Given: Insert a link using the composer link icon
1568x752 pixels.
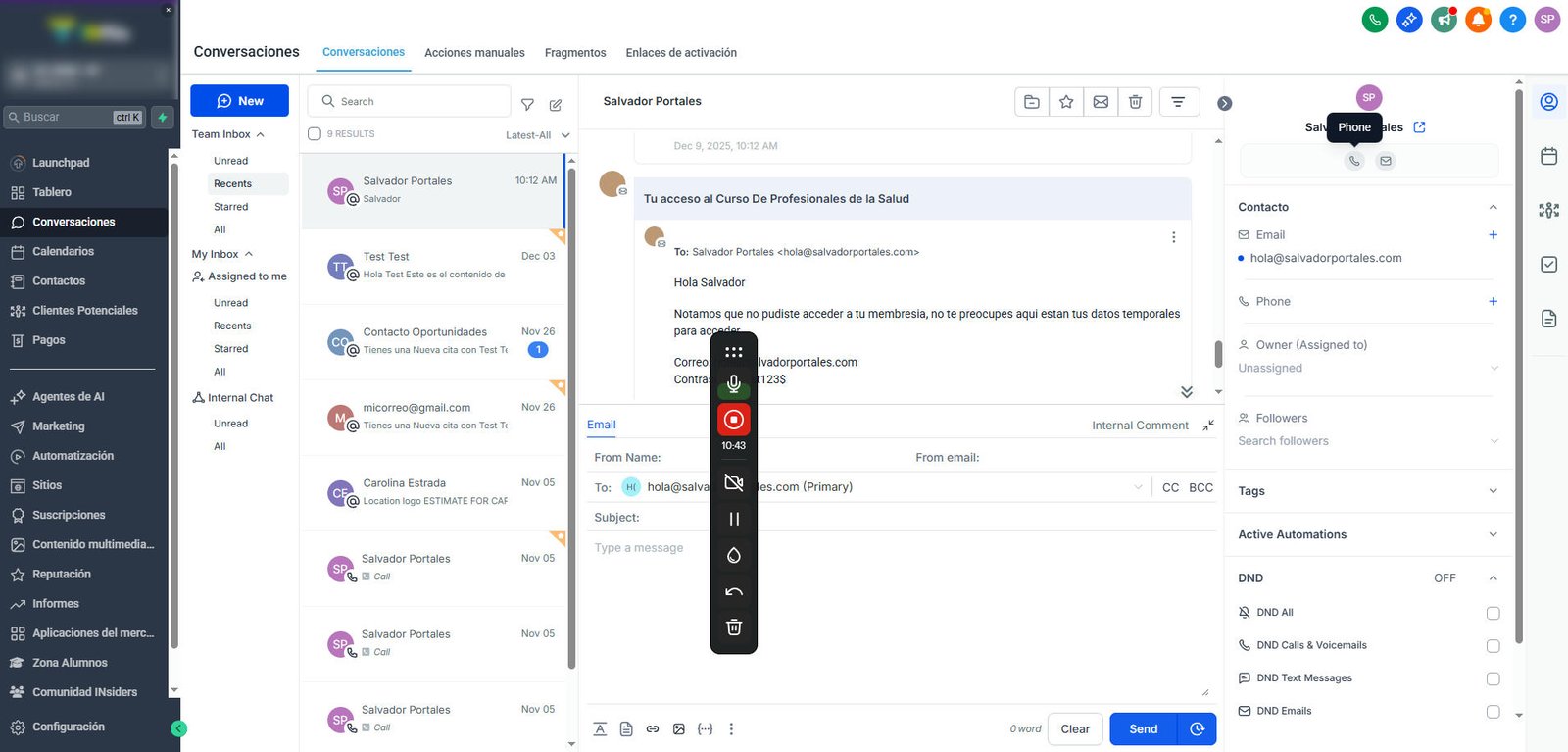Looking at the screenshot, I should [x=653, y=728].
